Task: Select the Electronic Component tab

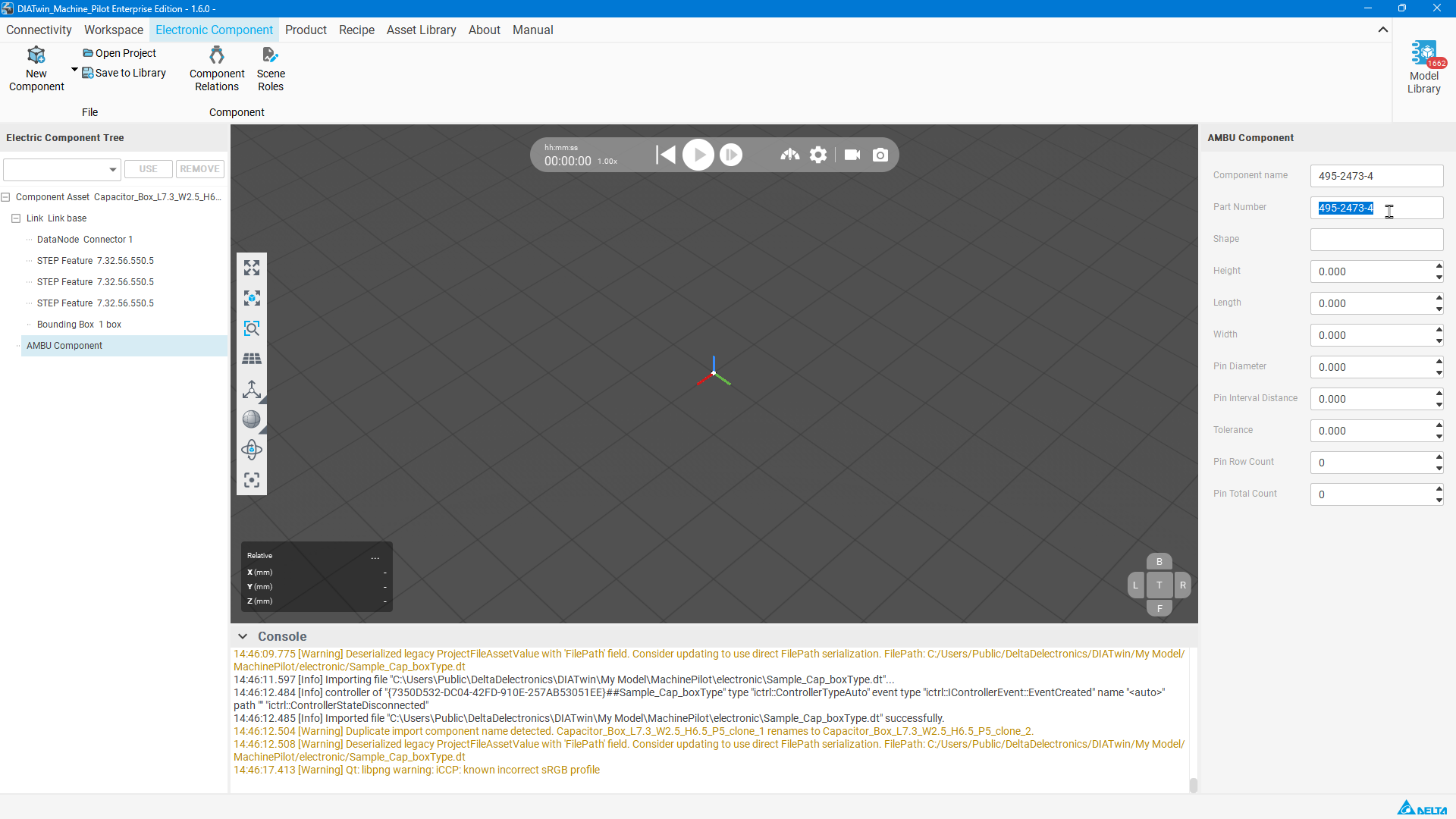Action: click(214, 30)
